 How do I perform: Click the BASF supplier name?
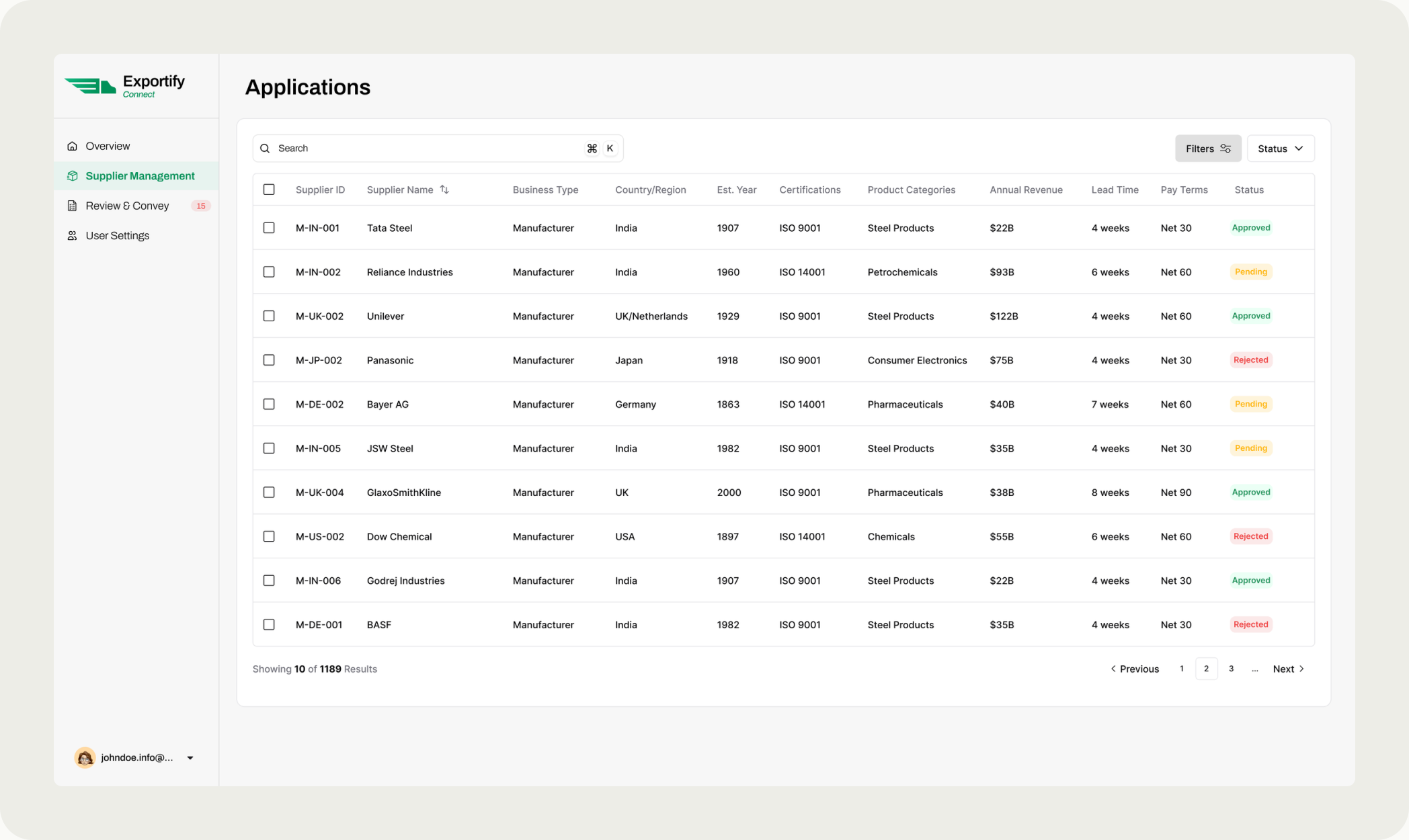pyautogui.click(x=379, y=625)
